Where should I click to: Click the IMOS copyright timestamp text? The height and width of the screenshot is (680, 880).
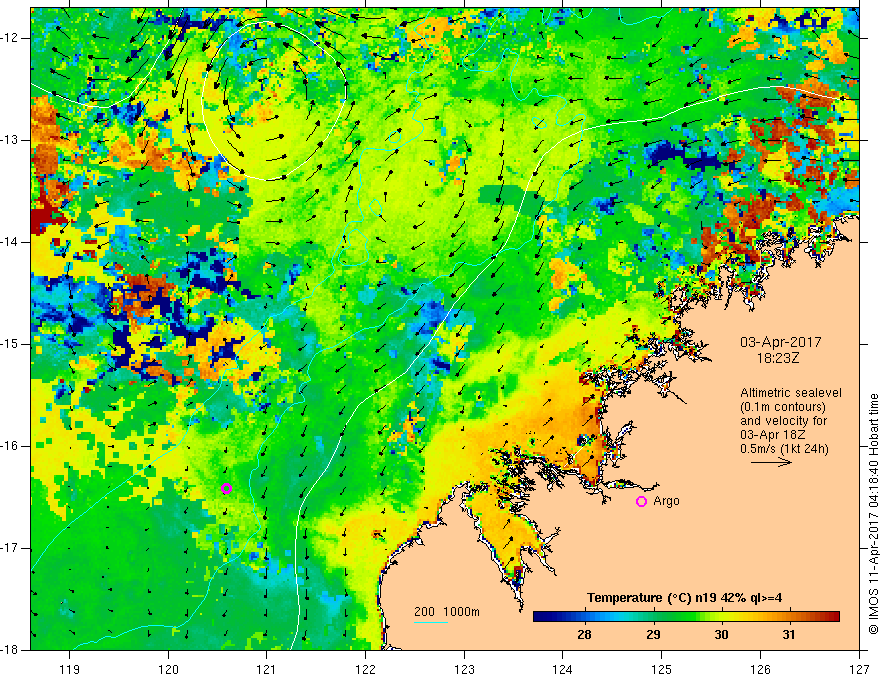(x=873, y=514)
